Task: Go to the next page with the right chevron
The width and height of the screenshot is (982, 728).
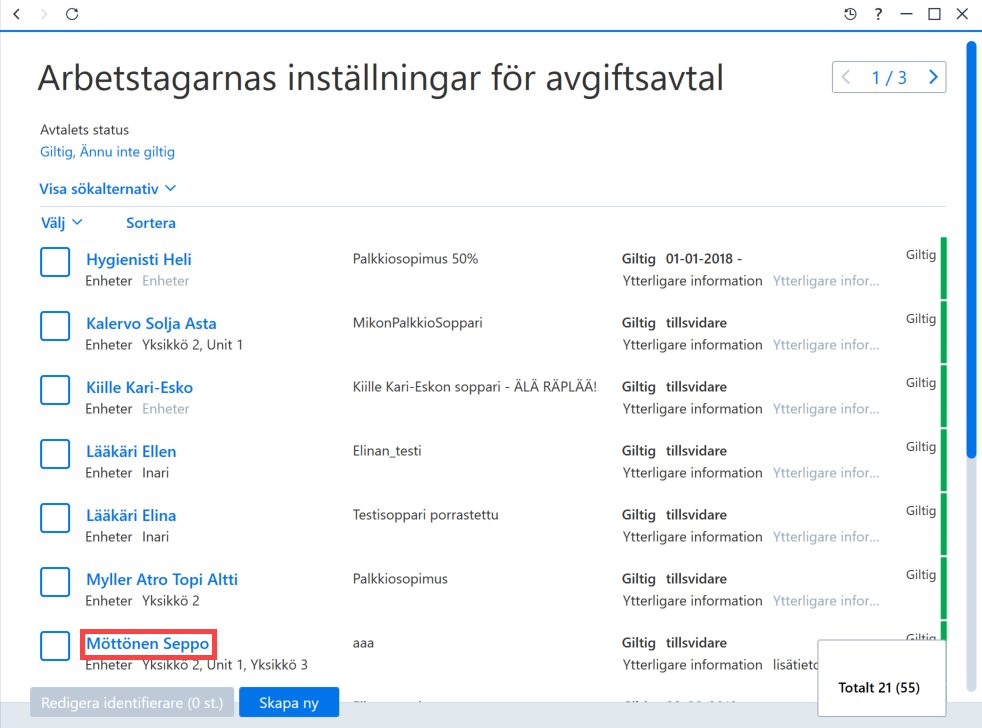Action: (933, 77)
